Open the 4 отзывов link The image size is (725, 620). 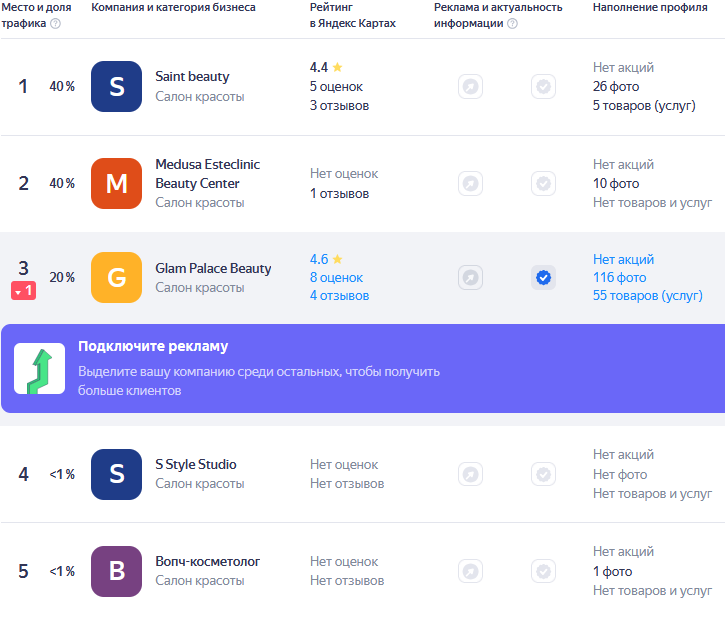coord(339,295)
